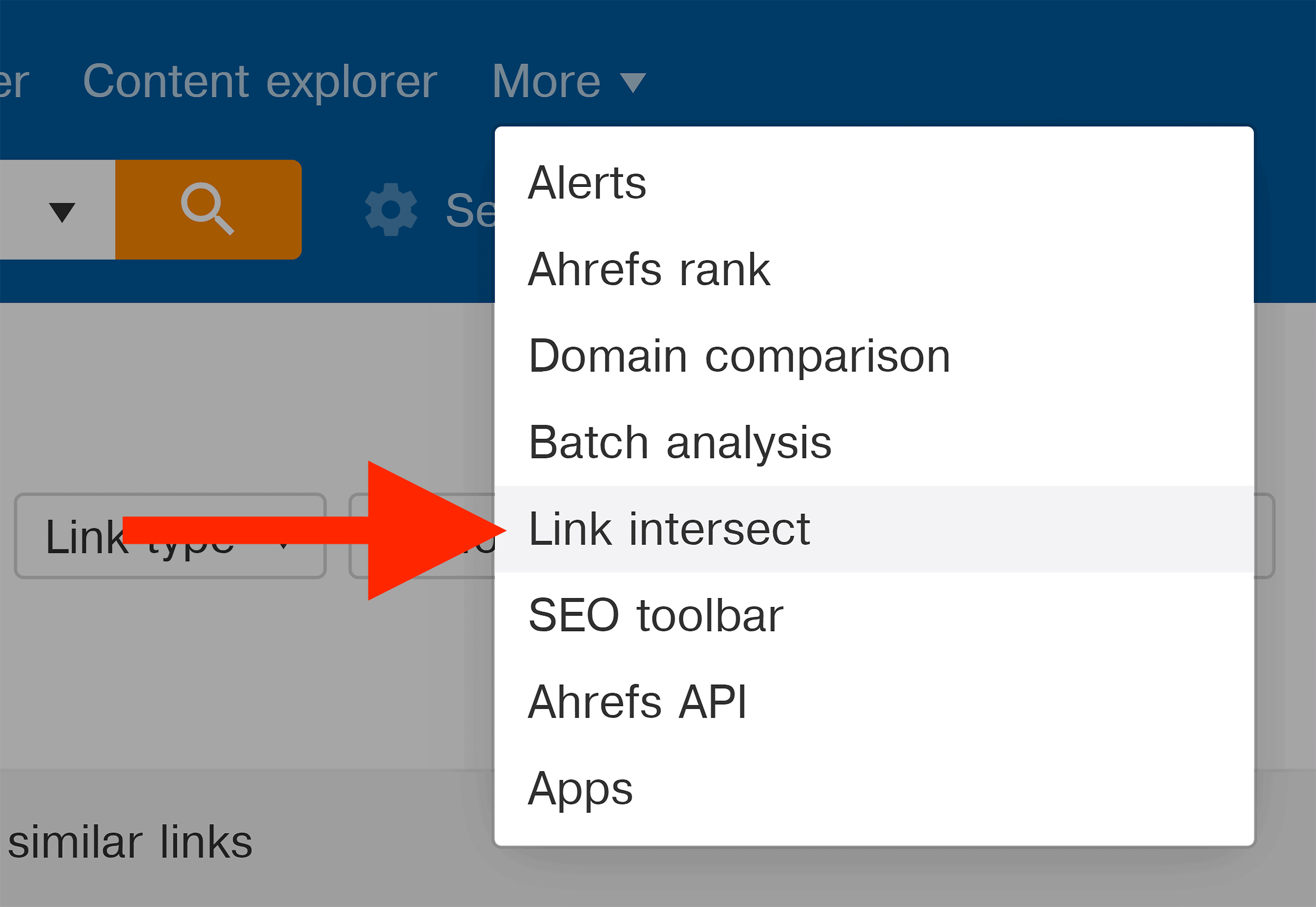Click the 'similar links' text
This screenshot has width=1316, height=907.
point(130,842)
